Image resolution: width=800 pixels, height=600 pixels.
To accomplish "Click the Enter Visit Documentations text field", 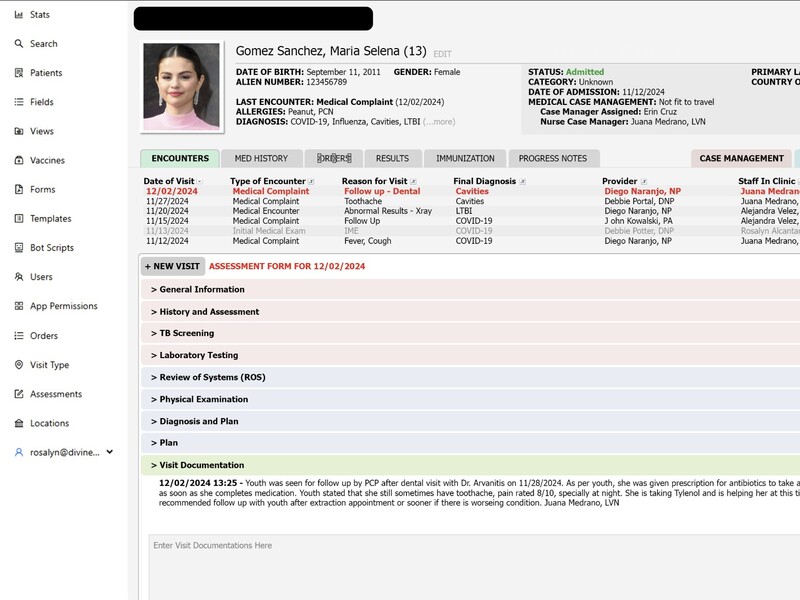I will [470, 565].
